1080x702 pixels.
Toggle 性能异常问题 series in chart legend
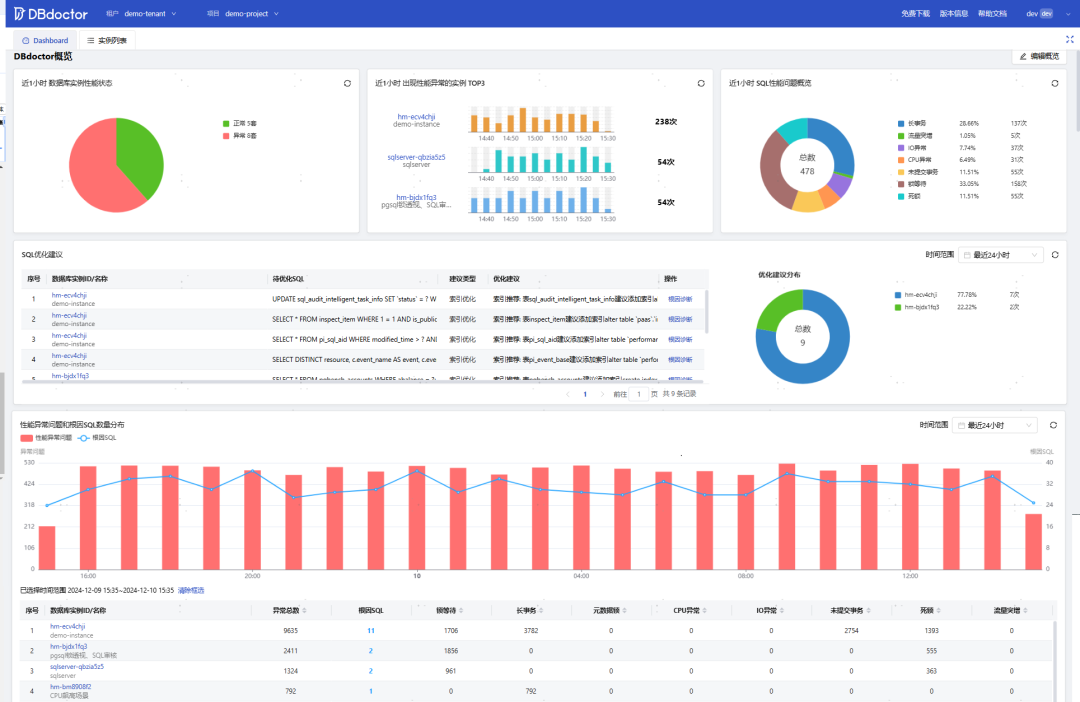pos(46,438)
